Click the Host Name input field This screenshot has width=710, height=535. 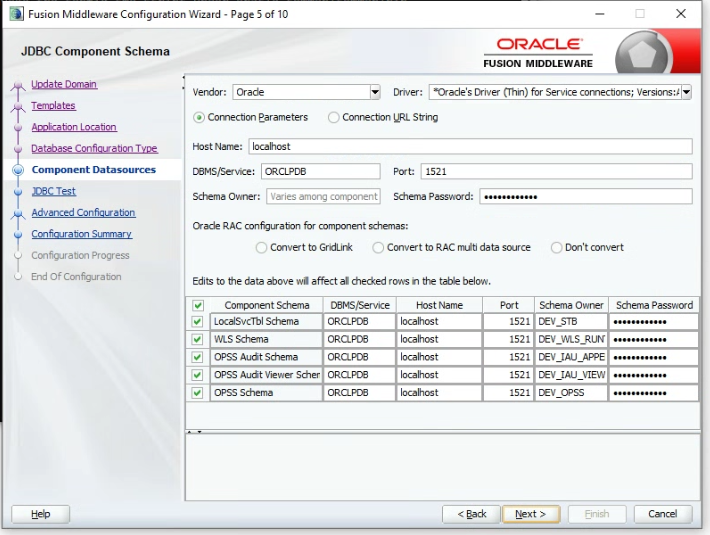(470, 147)
